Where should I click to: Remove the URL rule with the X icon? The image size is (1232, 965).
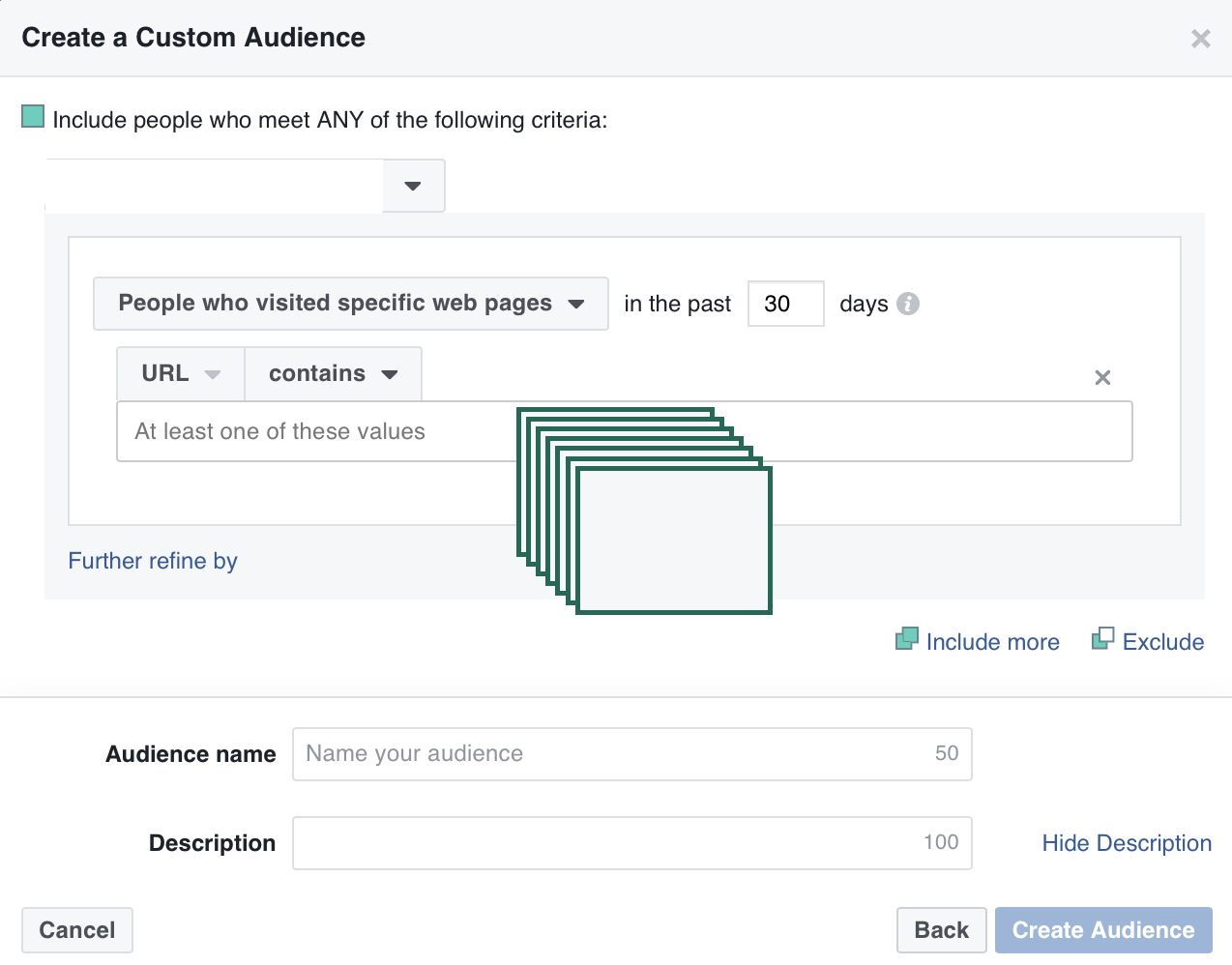point(1102,378)
